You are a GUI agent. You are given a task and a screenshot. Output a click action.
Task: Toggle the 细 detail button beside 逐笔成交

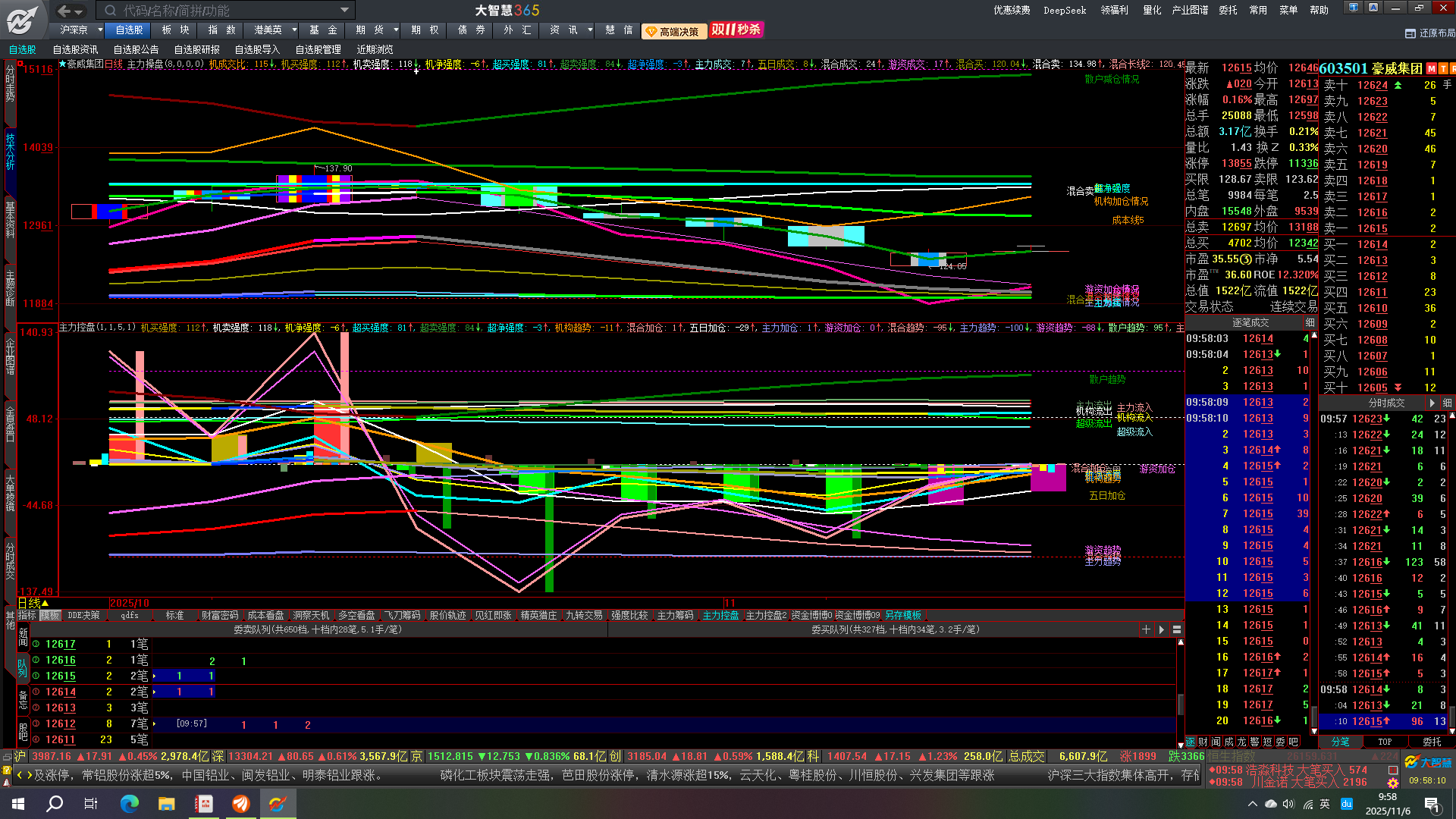click(x=1310, y=323)
